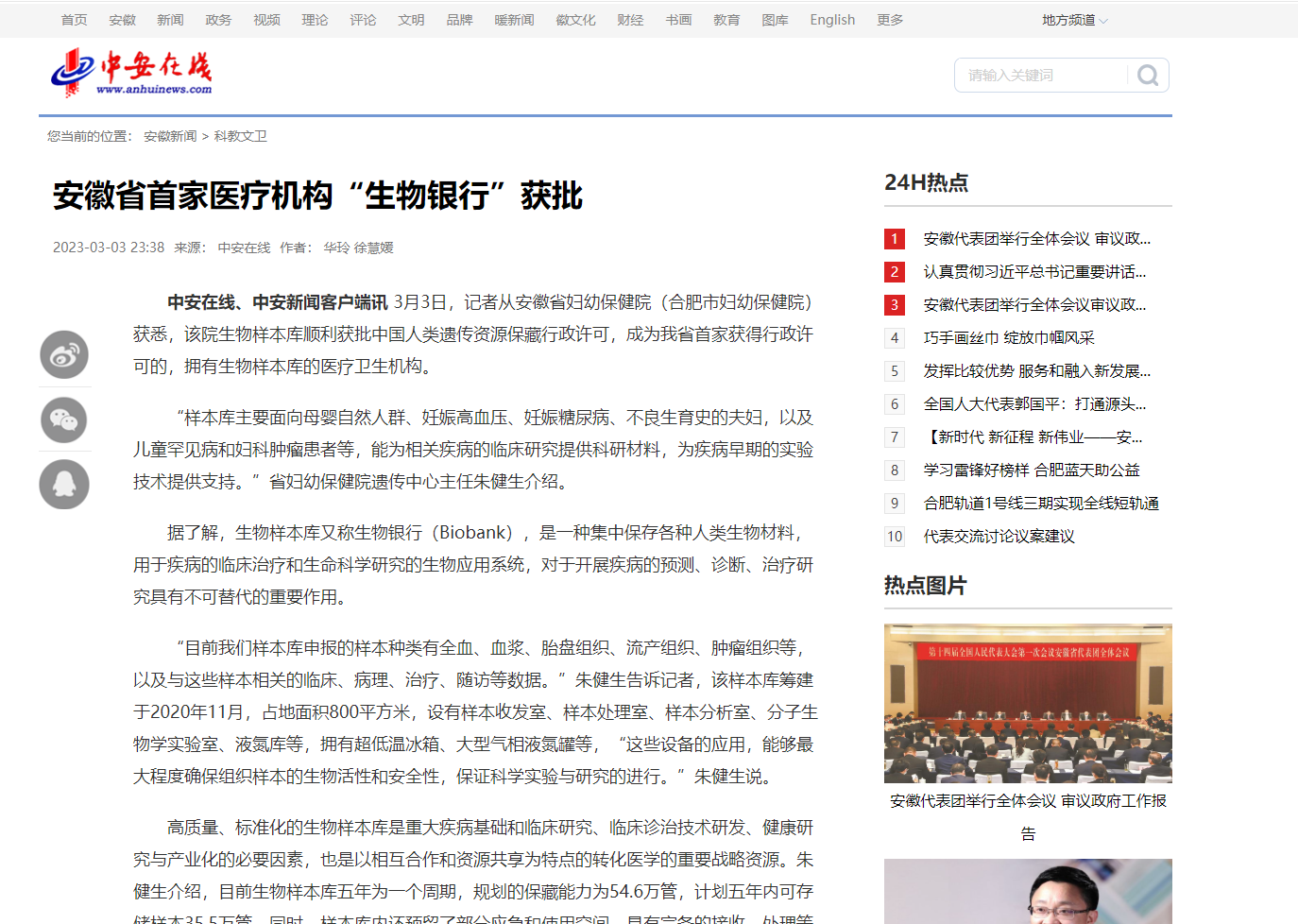This screenshot has height=924, width=1298.
Task: Click the publish date 2023-03-03 23:38
Action: [109, 248]
